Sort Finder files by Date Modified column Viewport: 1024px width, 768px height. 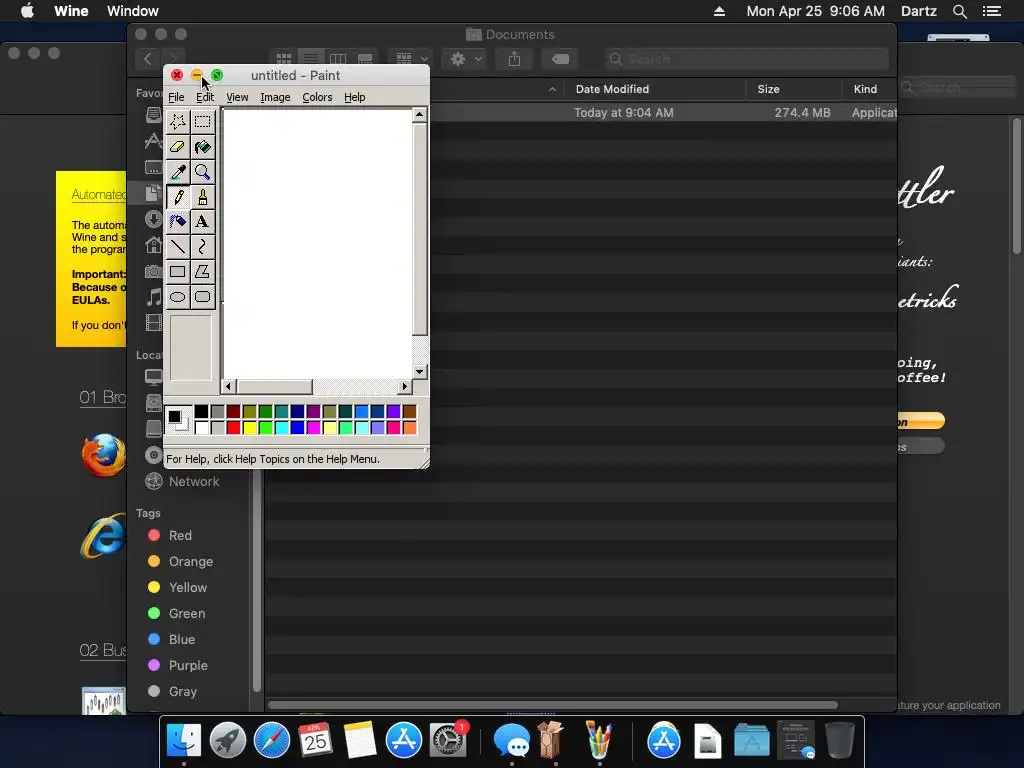click(612, 89)
